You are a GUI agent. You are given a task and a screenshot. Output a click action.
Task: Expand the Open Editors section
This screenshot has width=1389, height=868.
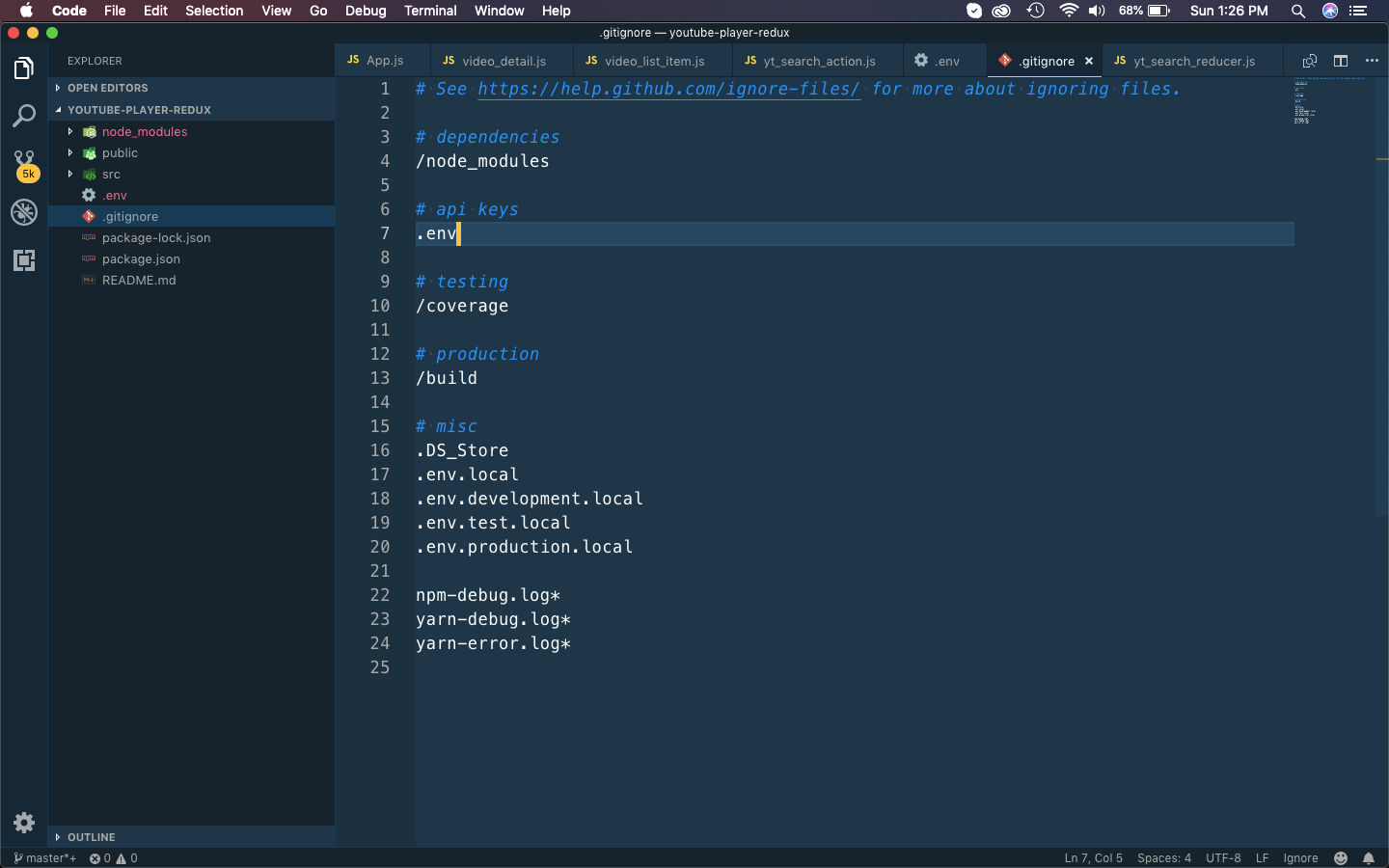coord(192,88)
